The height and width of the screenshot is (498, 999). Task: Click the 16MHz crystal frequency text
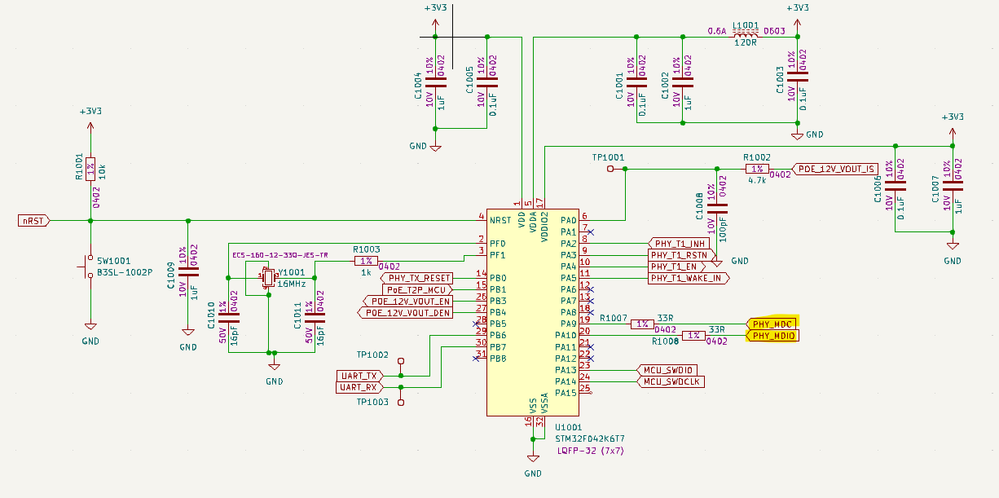(291, 283)
